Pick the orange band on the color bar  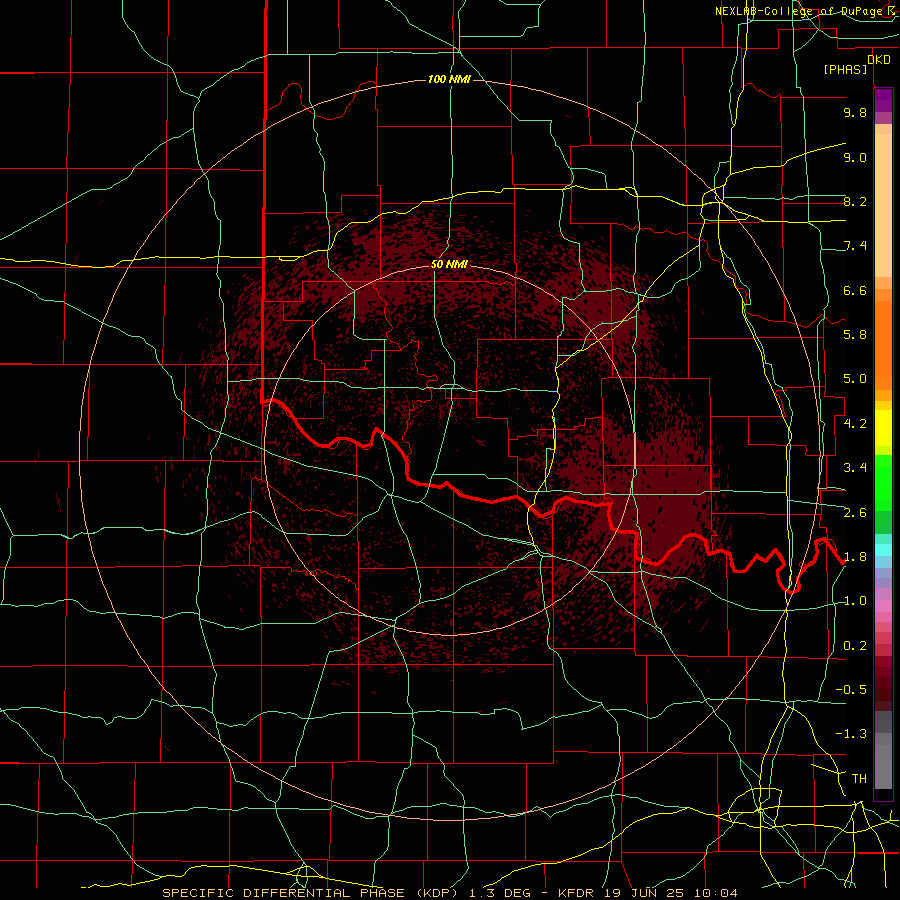[883, 344]
